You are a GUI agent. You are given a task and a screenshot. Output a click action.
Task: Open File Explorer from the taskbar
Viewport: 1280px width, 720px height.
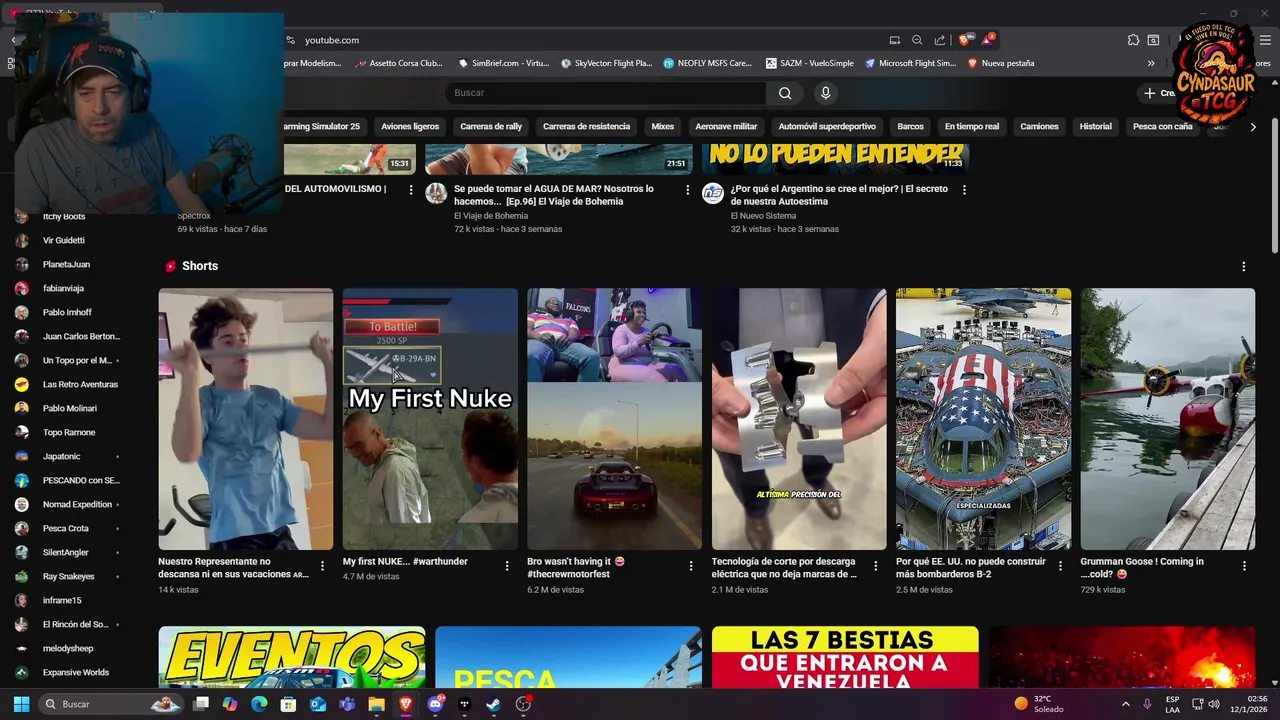coord(376,704)
